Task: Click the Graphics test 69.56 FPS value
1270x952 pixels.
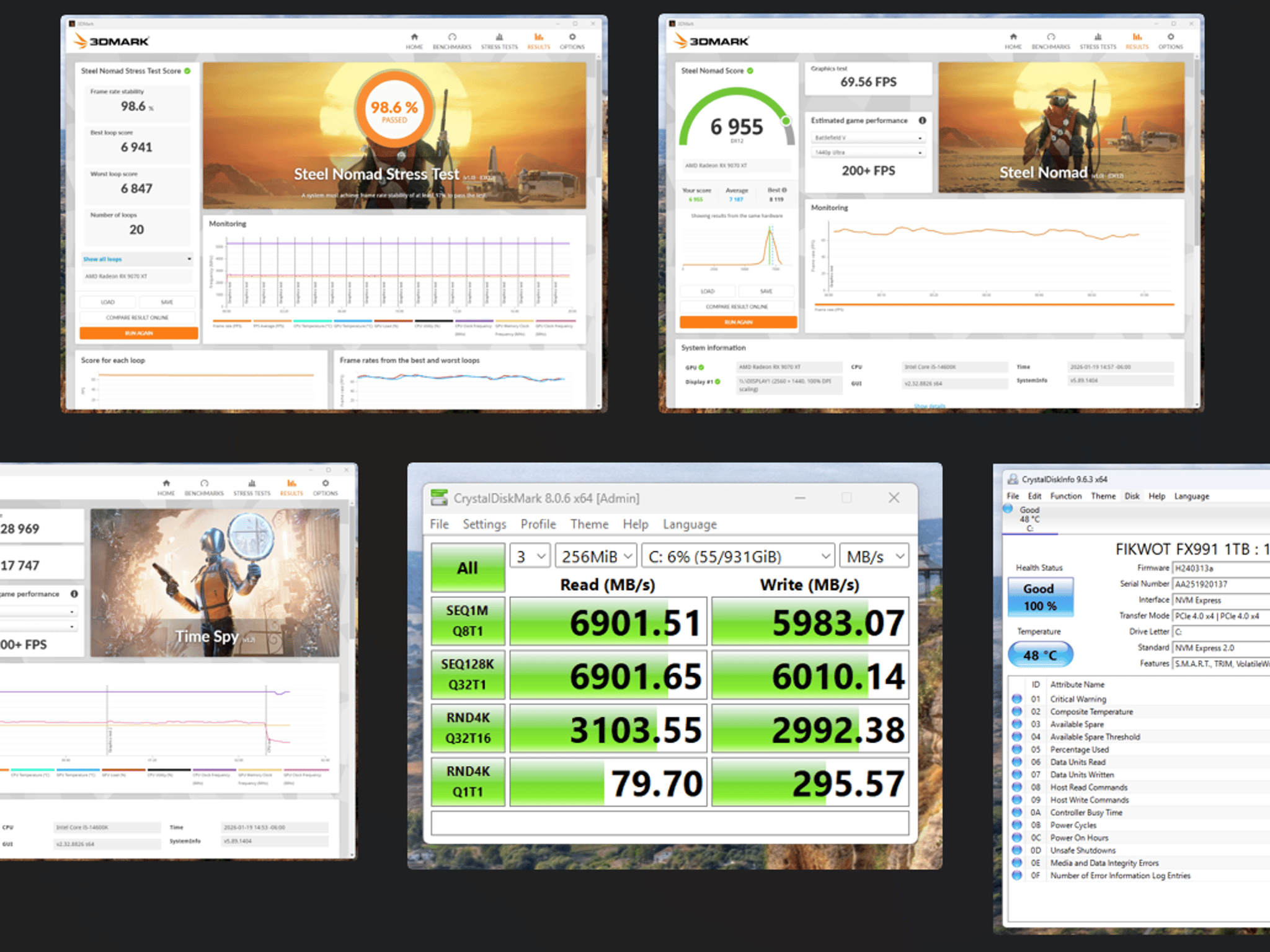Action: pyautogui.click(x=868, y=82)
